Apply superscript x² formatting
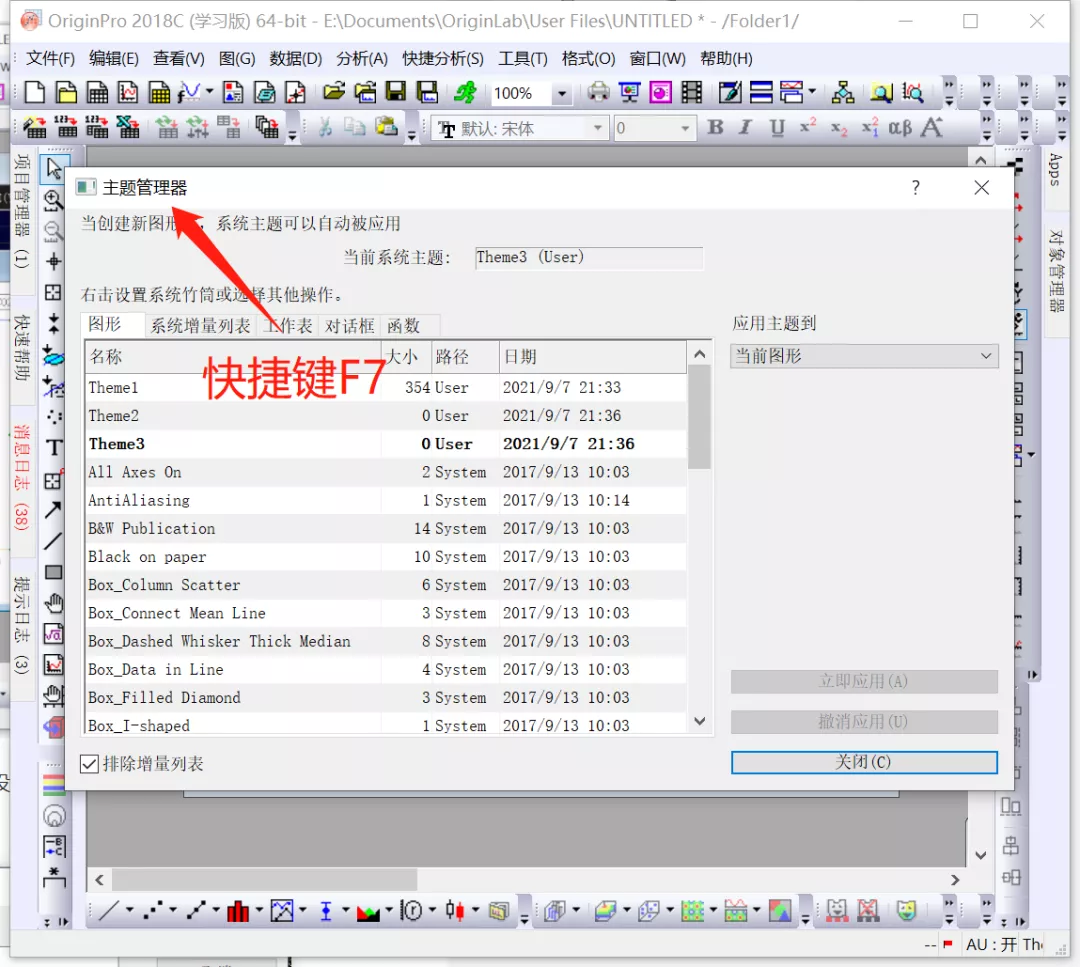The width and height of the screenshot is (1080, 967). tap(808, 127)
